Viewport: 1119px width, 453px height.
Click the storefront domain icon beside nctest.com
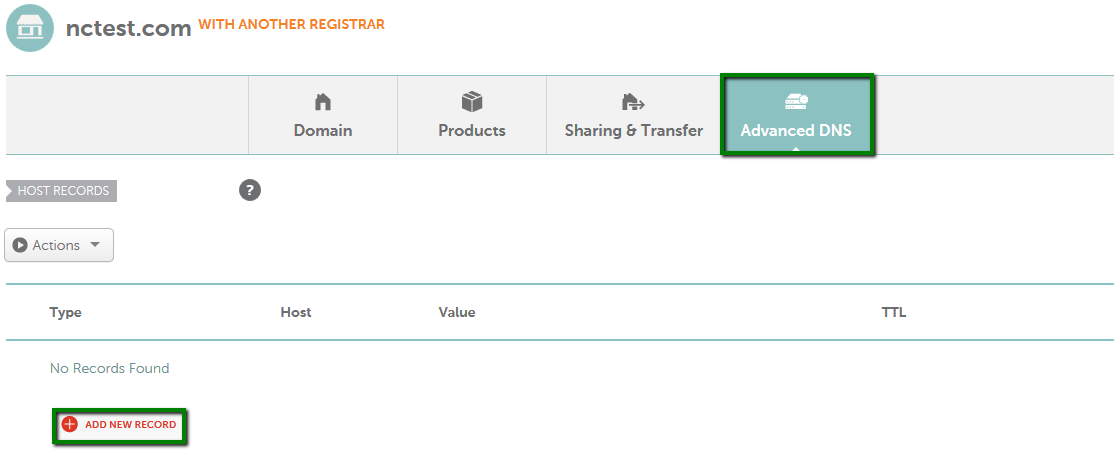coord(30,28)
